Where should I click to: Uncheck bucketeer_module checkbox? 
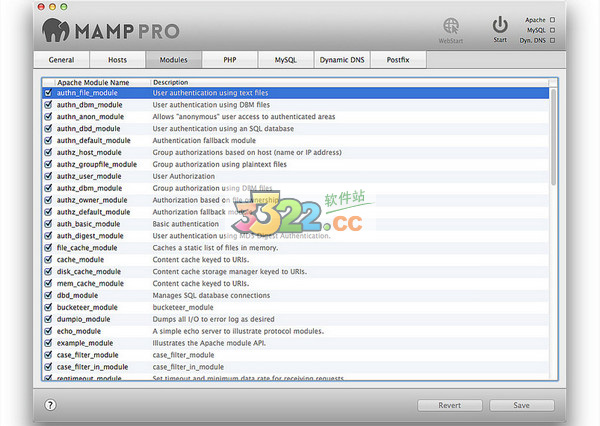coord(48,307)
